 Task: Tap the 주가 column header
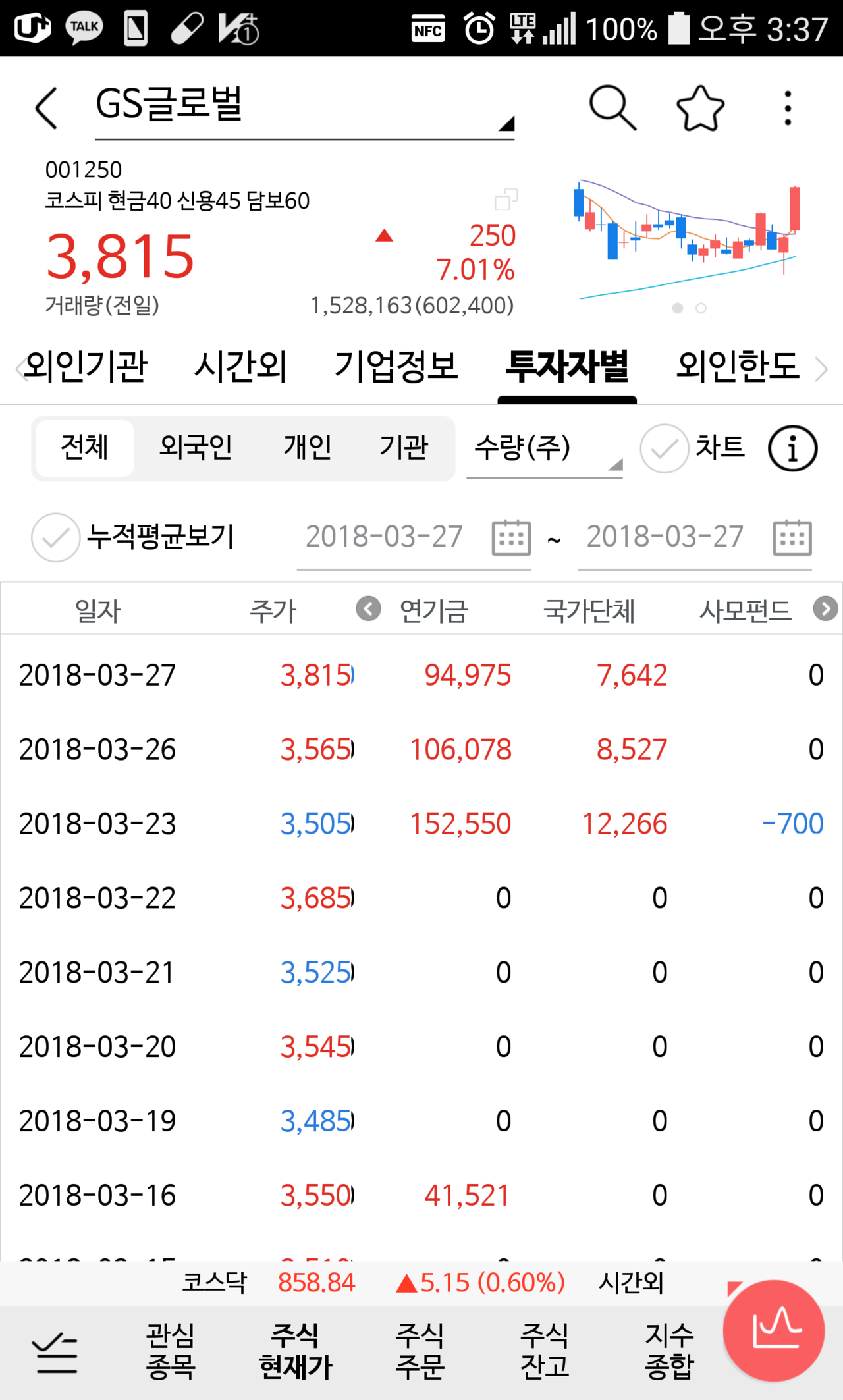(x=273, y=611)
